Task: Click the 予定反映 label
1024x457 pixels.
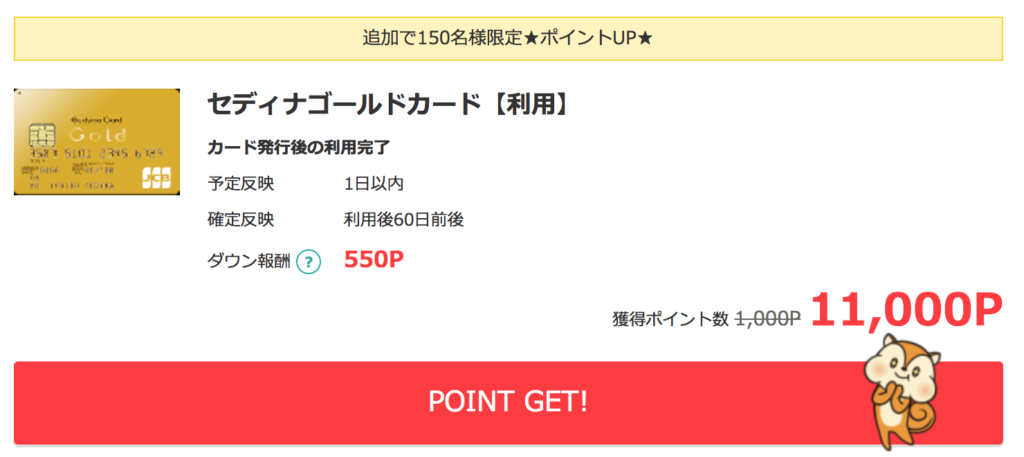Action: point(241,183)
